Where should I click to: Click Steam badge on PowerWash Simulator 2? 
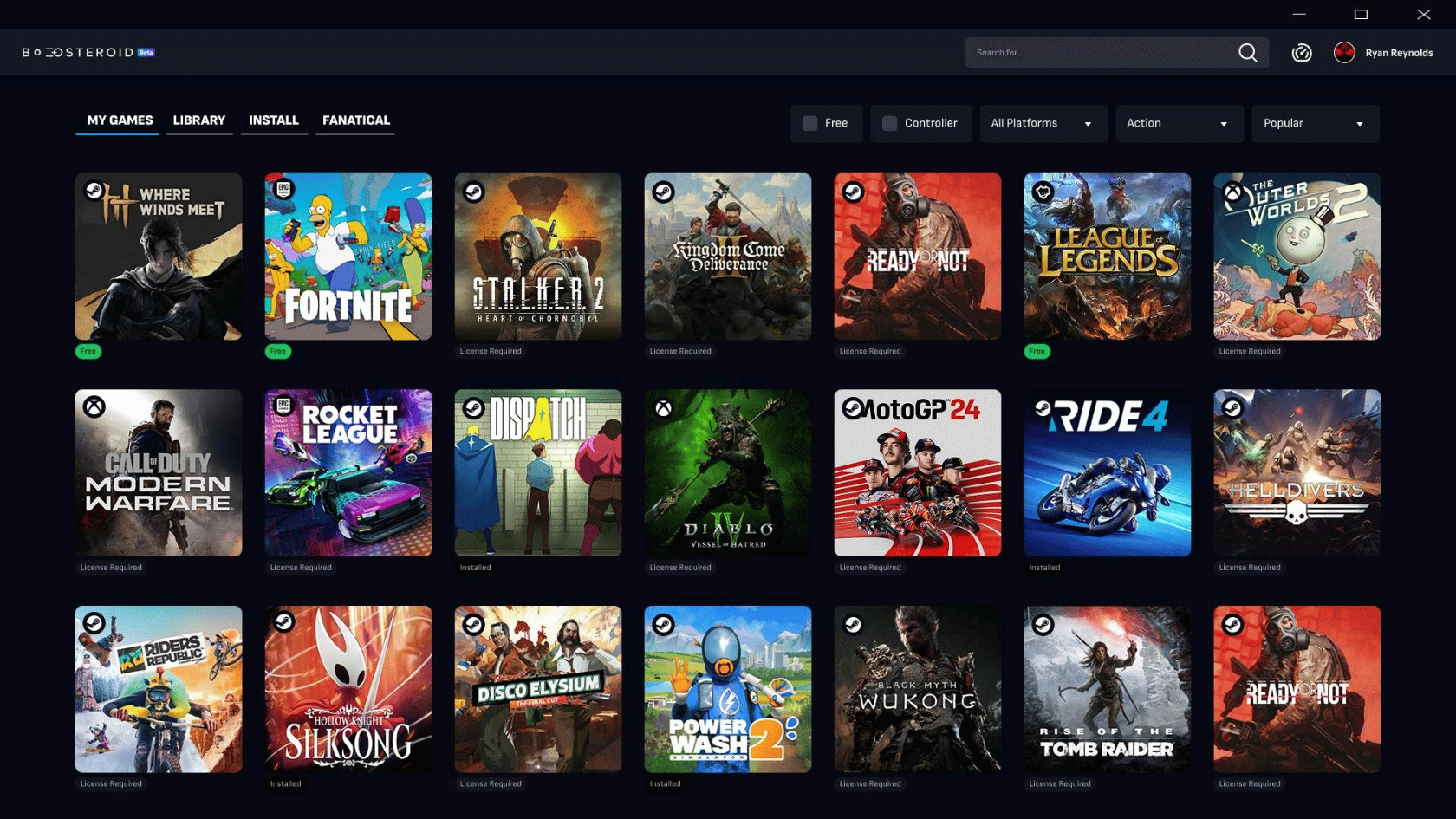click(x=663, y=624)
